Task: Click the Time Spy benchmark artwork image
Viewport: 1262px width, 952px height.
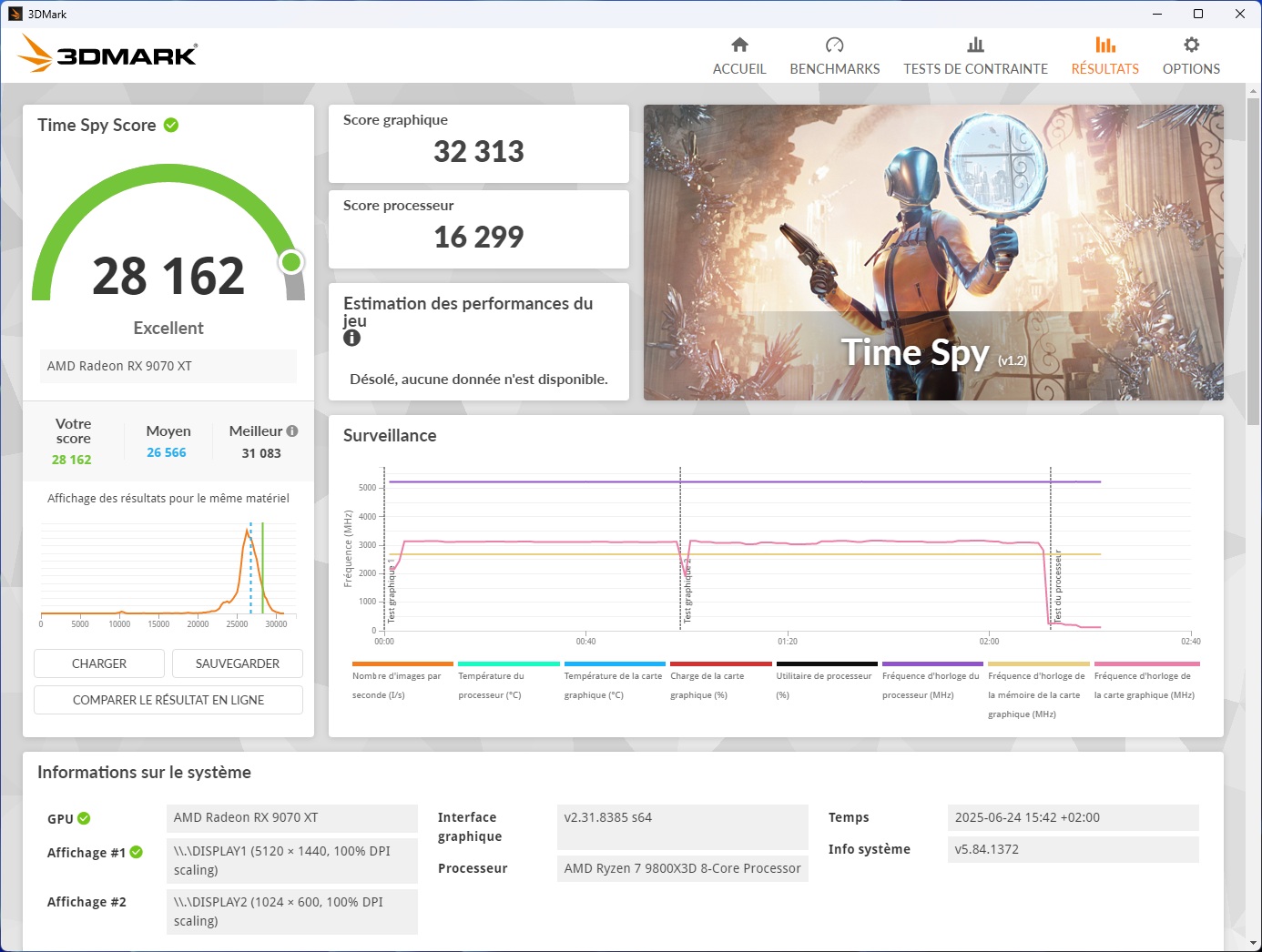Action: tap(933, 252)
